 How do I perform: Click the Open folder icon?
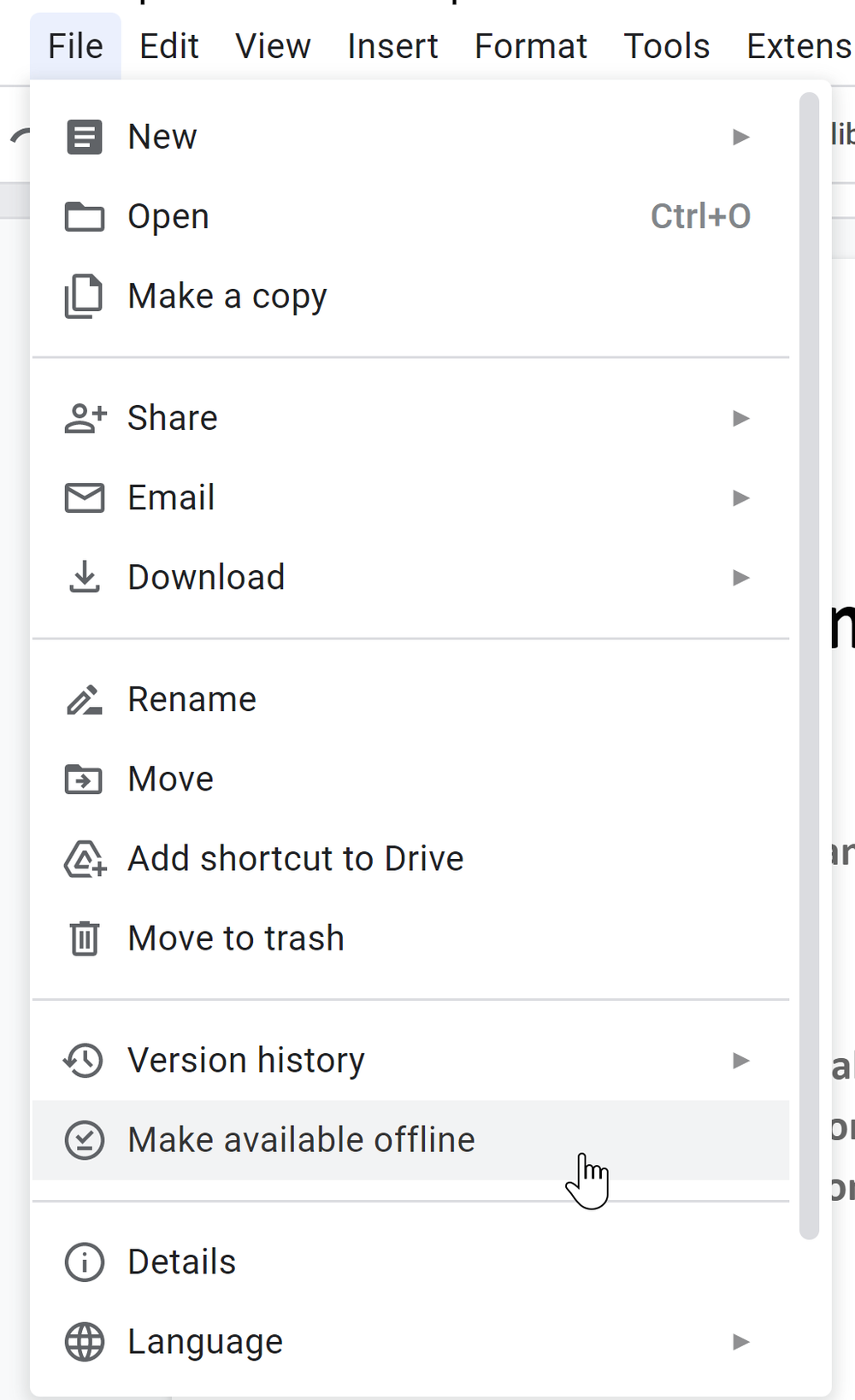click(85, 217)
